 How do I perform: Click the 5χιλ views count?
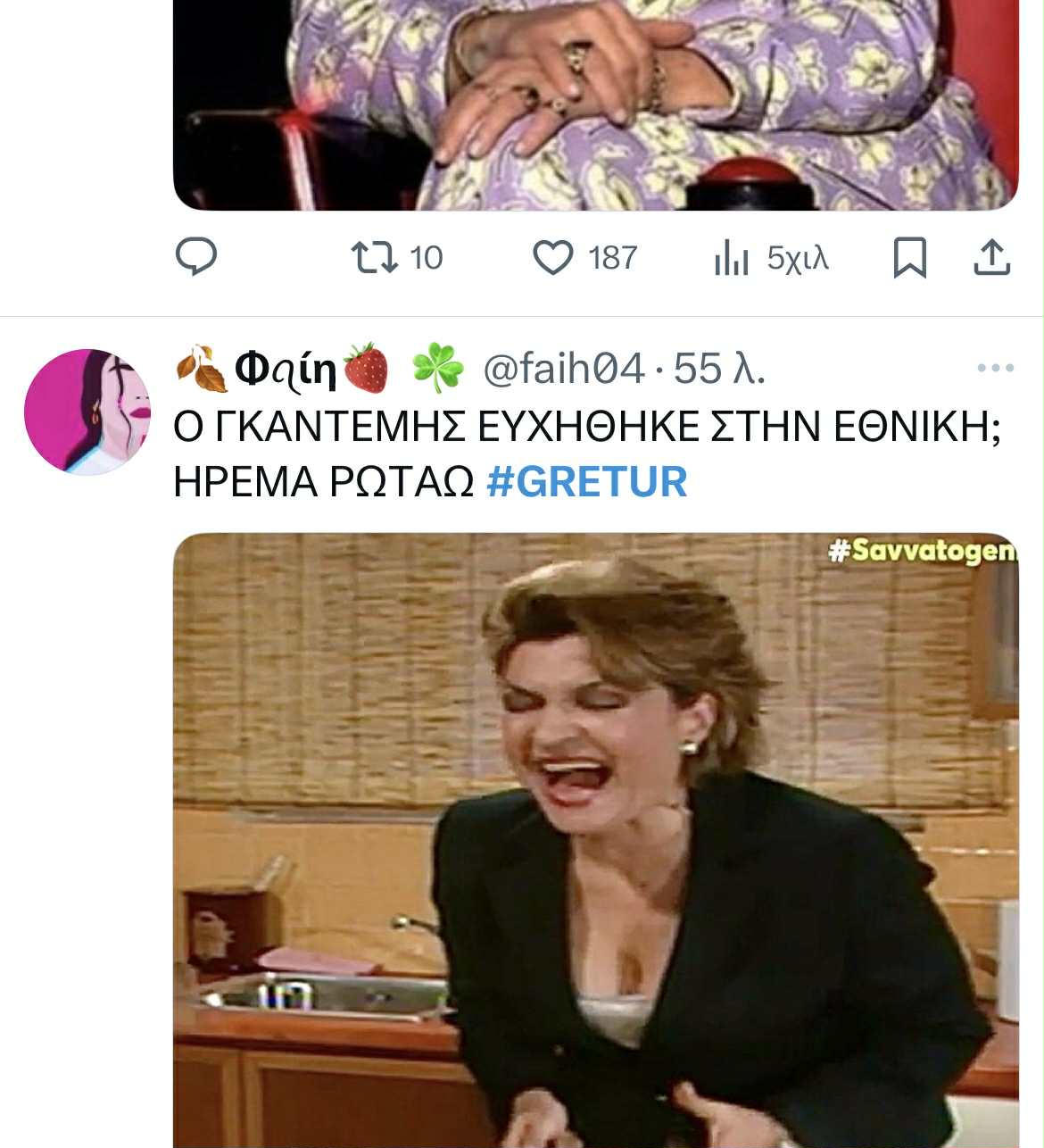[798, 258]
